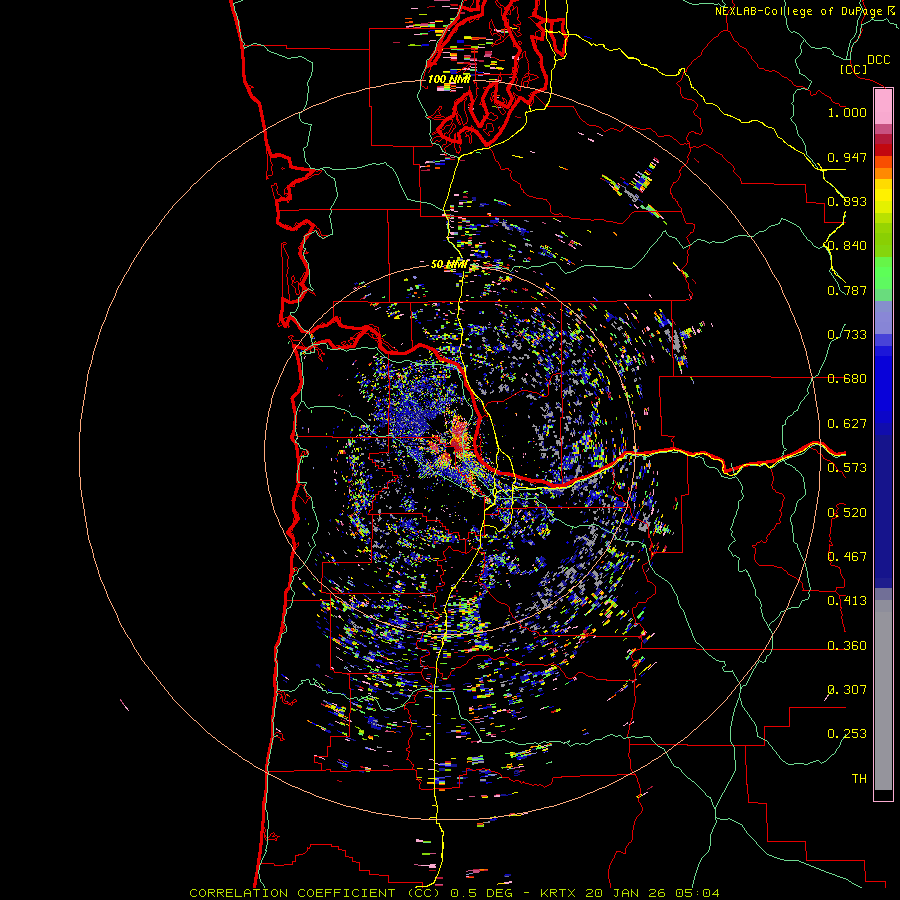Click the 0.573 scale value
Image resolution: width=900 pixels, height=900 pixels.
847,468
